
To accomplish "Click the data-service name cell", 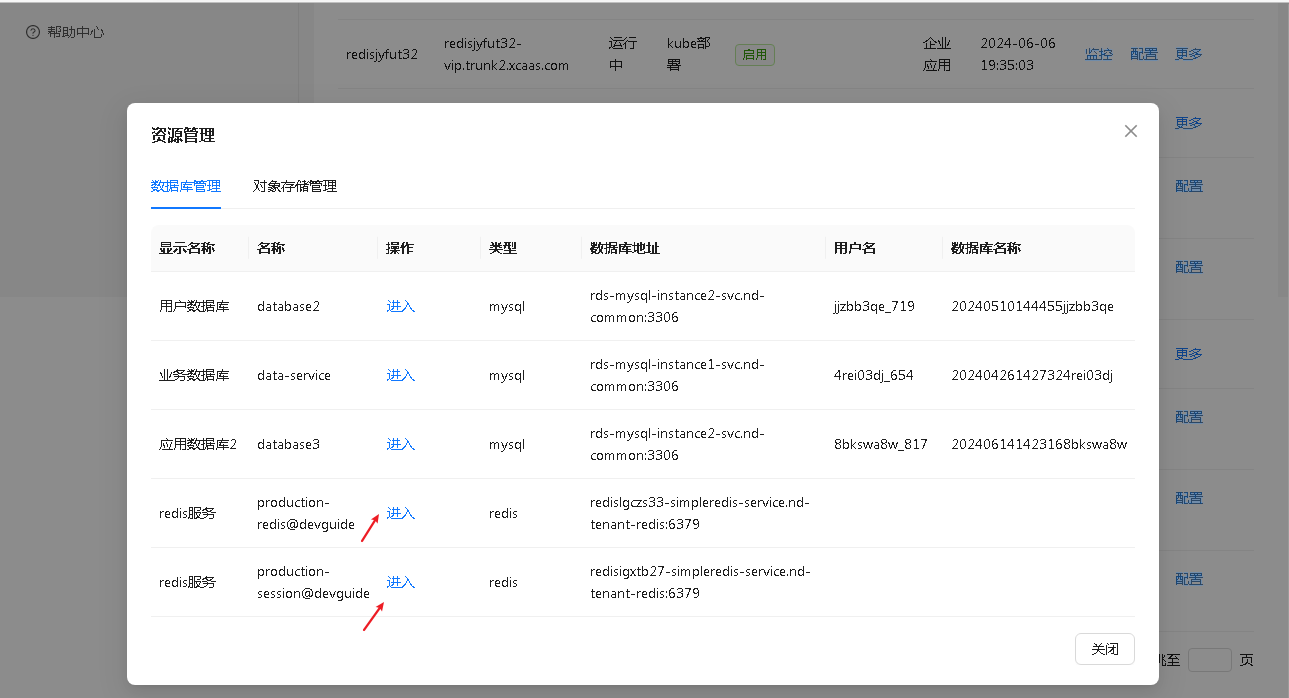I will (294, 375).
